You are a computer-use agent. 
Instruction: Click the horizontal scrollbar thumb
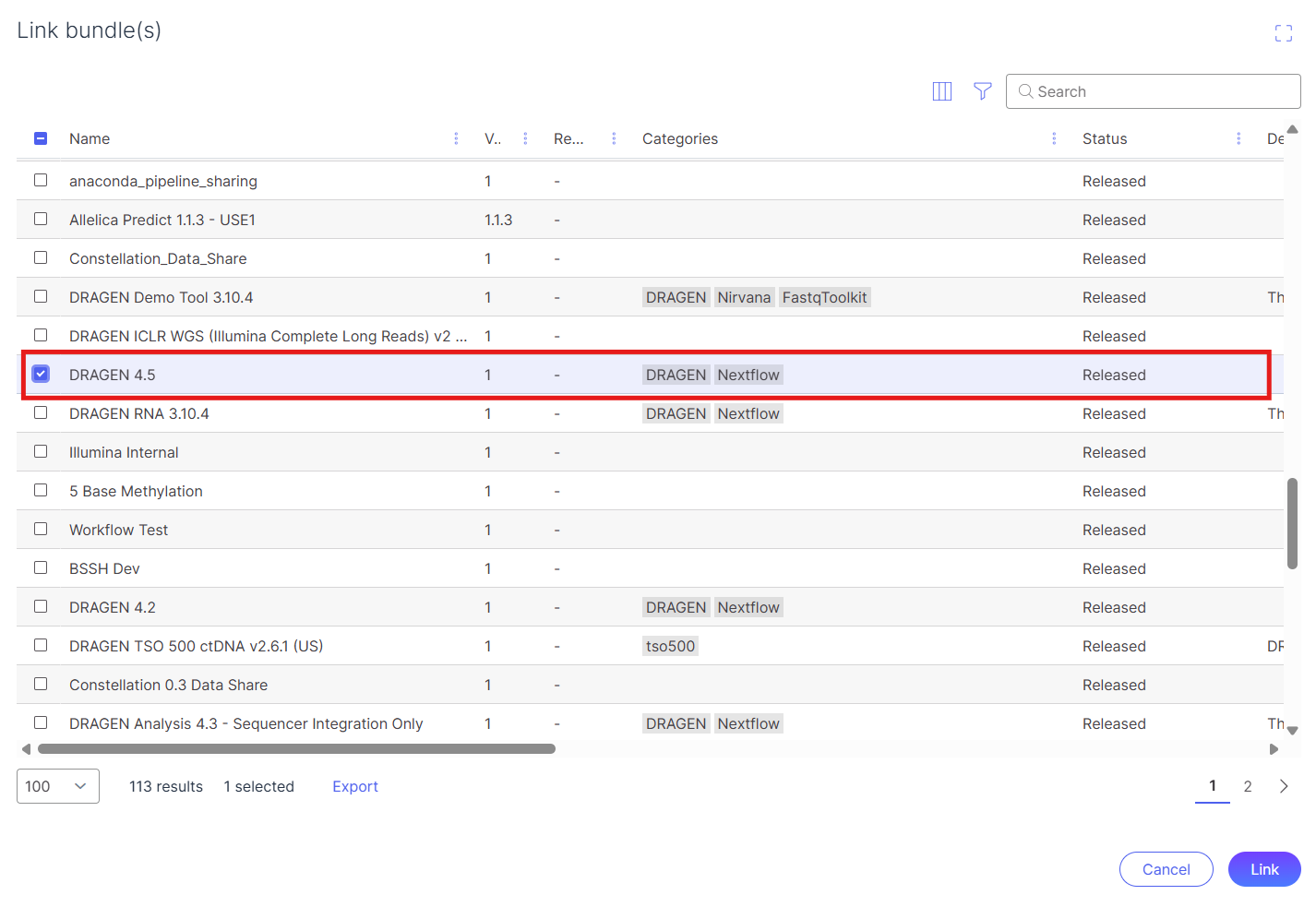coord(295,749)
